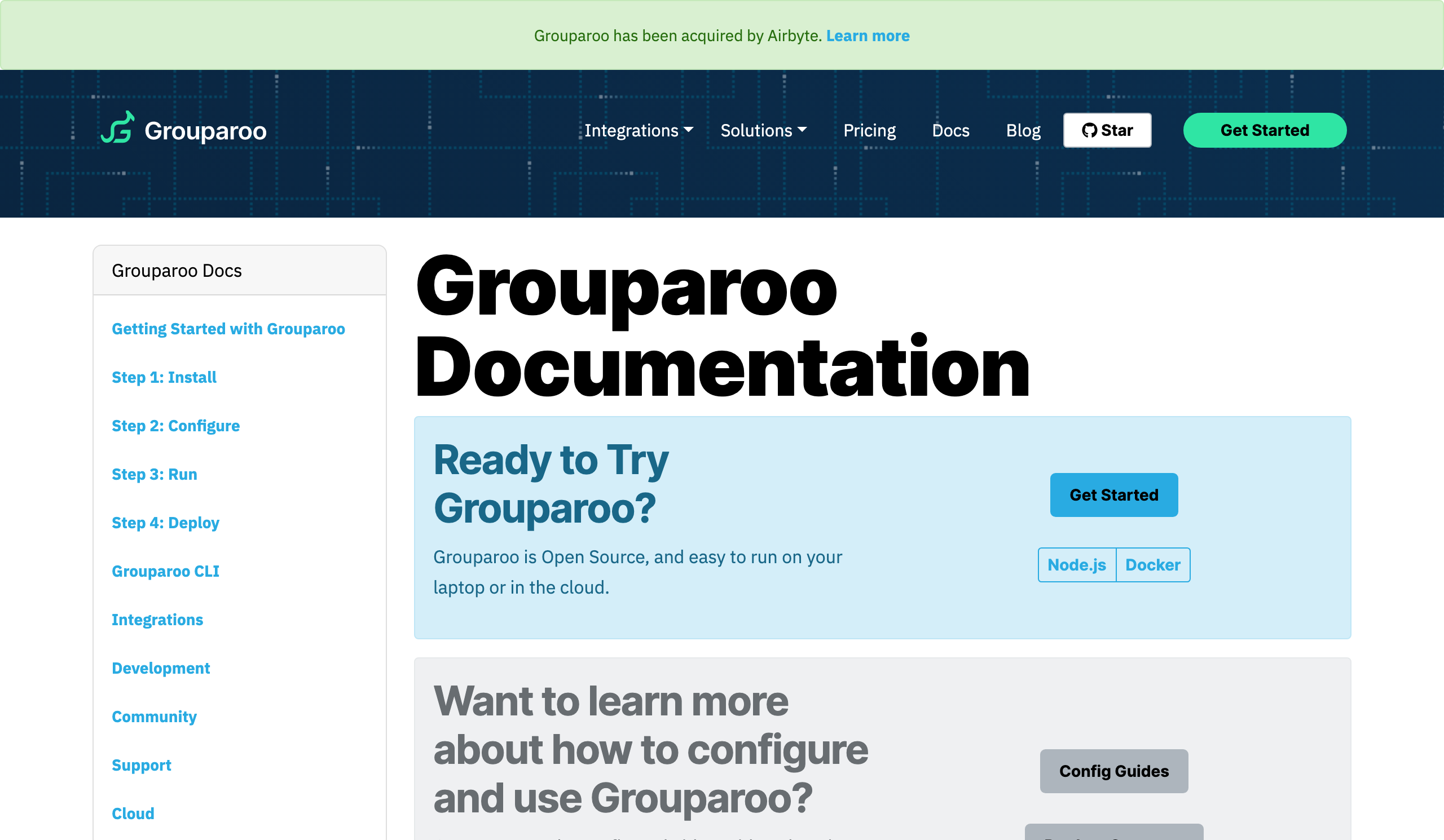Click the Grouparoo Docs sidebar header
1444x840 pixels.
tap(240, 270)
